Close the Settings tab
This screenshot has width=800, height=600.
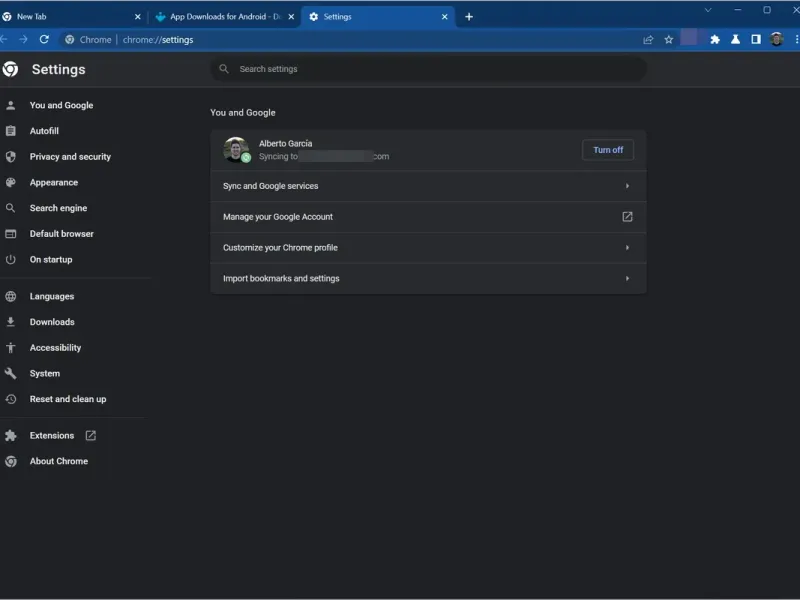pos(444,17)
